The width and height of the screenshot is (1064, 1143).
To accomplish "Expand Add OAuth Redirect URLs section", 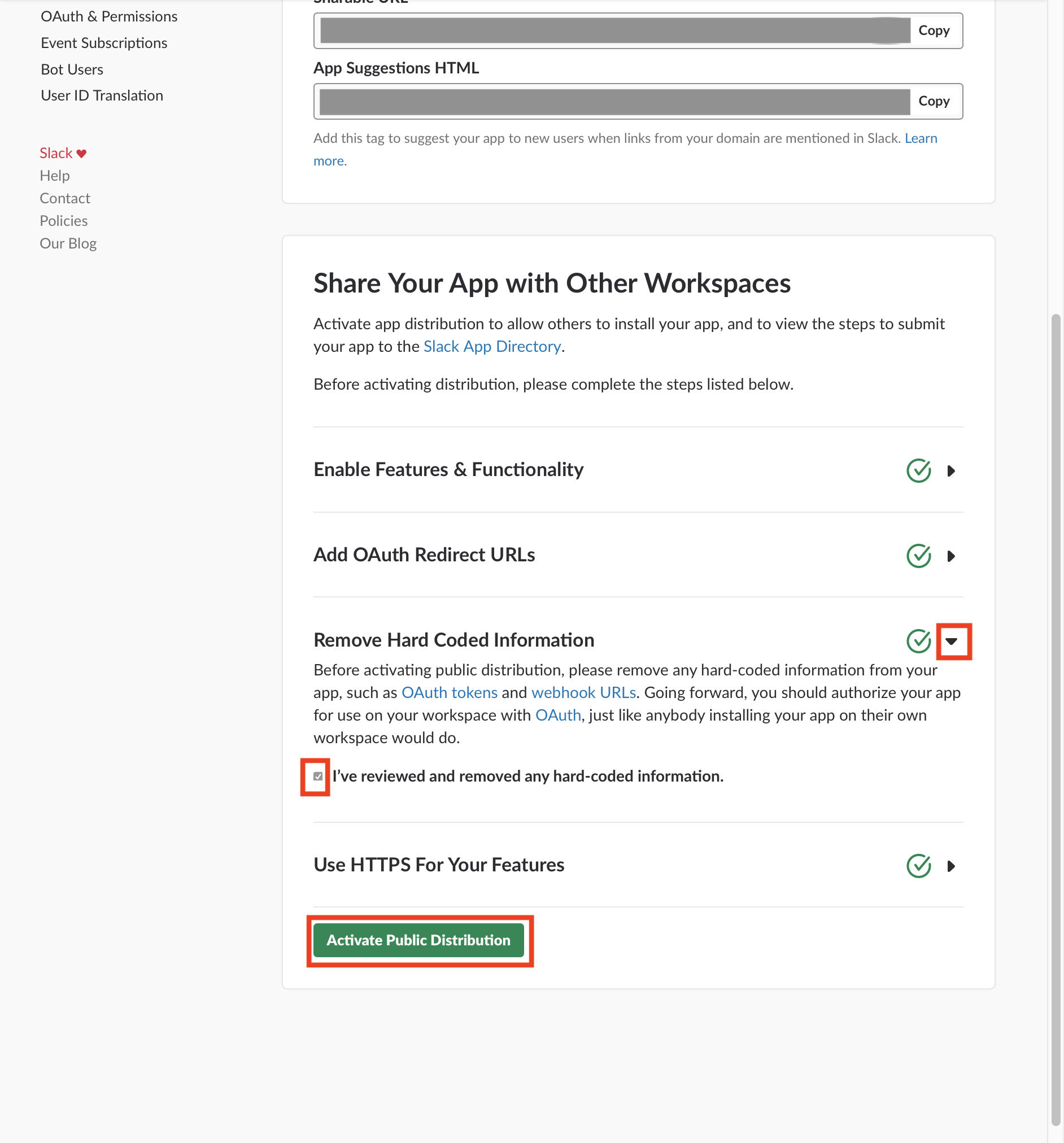I will click(x=951, y=556).
